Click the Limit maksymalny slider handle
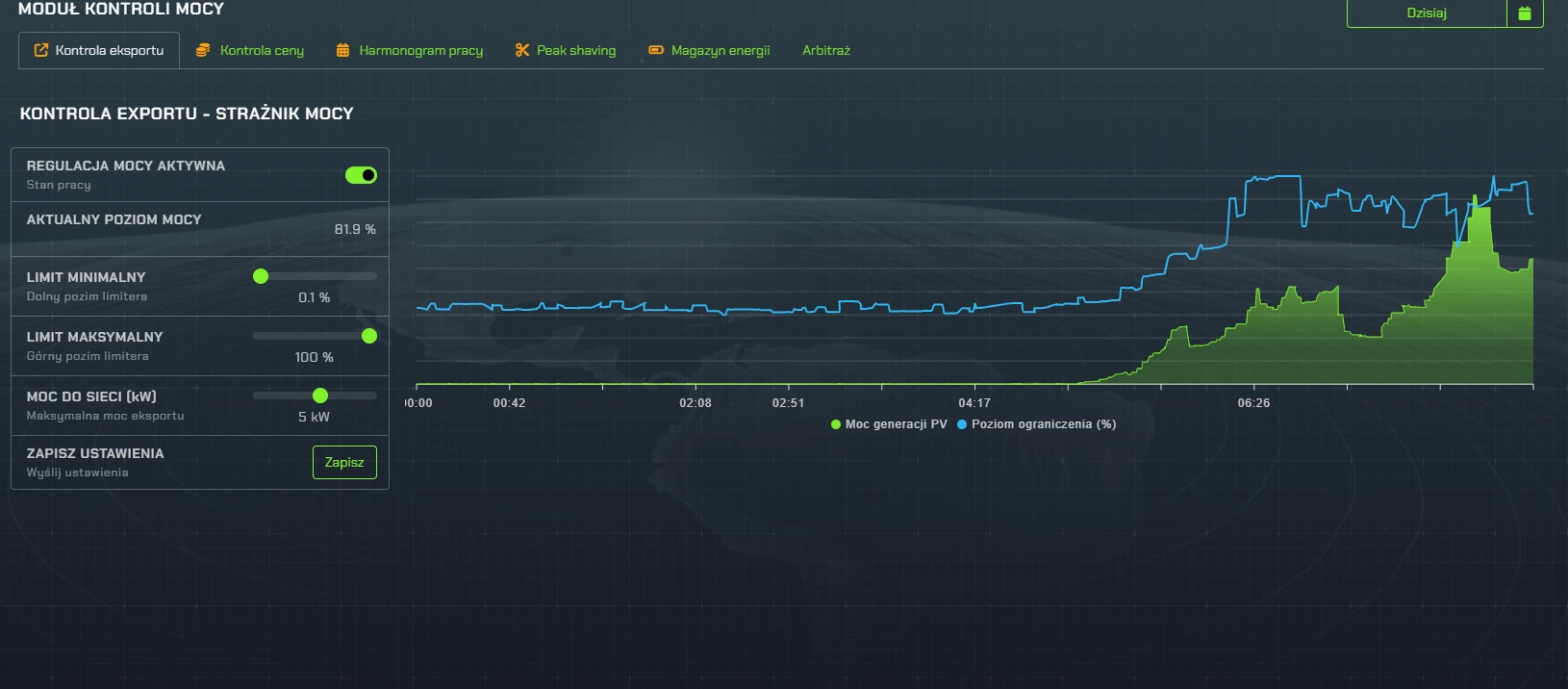Viewport: 1568px width, 689px height. pos(368,336)
